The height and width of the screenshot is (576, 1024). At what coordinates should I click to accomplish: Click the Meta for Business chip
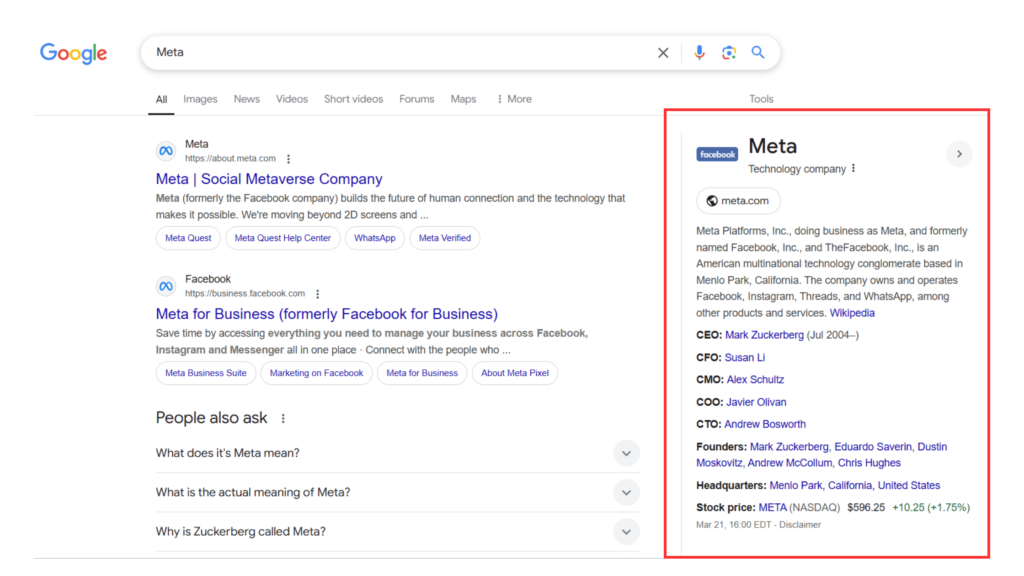coord(422,374)
